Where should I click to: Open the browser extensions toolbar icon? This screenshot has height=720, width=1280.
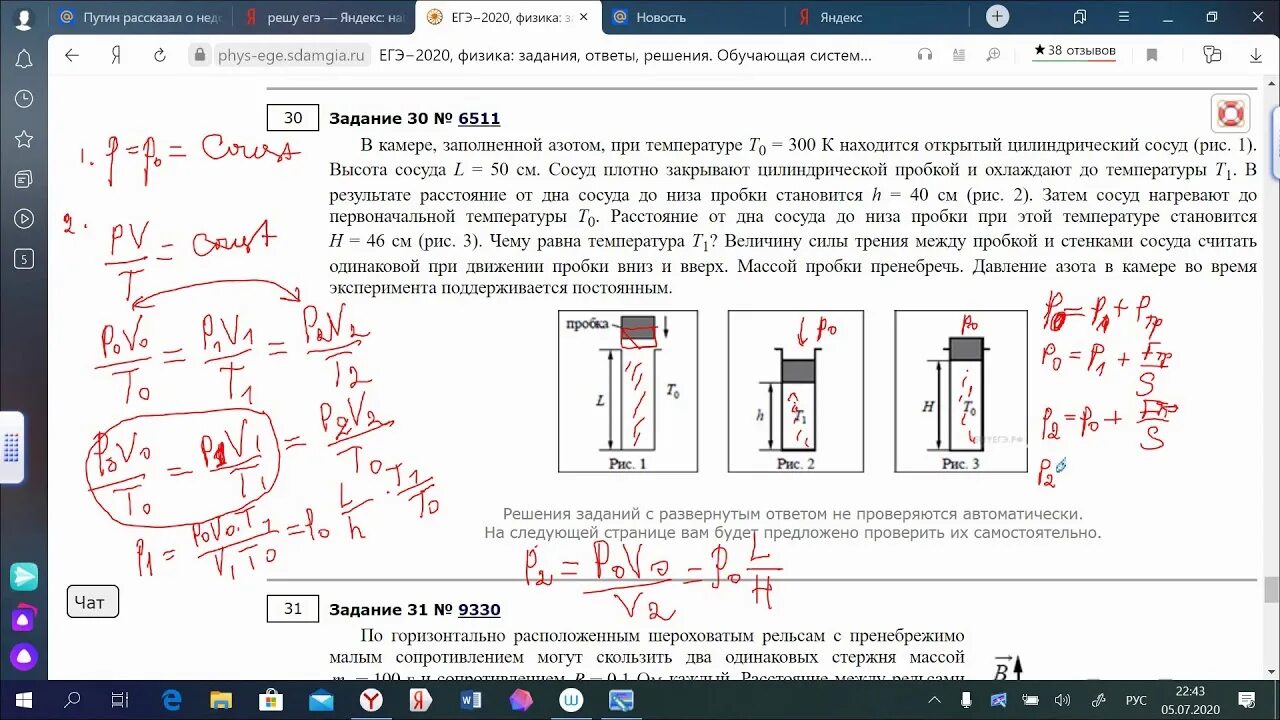click(1213, 55)
